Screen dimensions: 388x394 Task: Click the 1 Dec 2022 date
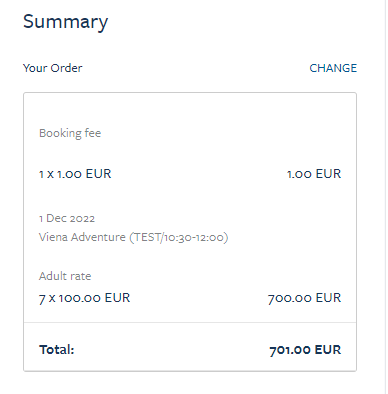click(67, 218)
